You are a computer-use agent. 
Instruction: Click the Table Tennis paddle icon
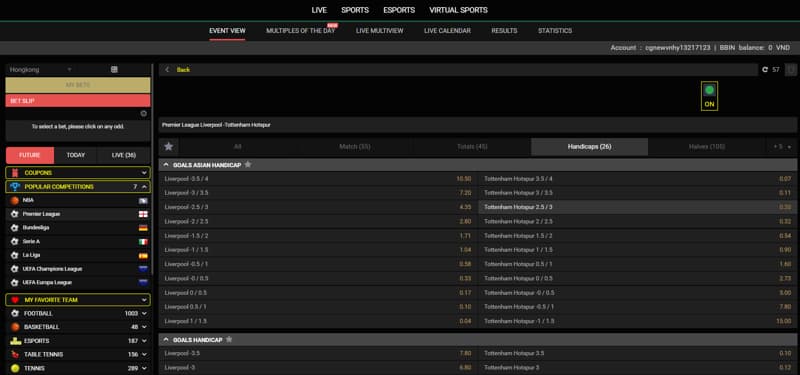tap(15, 355)
